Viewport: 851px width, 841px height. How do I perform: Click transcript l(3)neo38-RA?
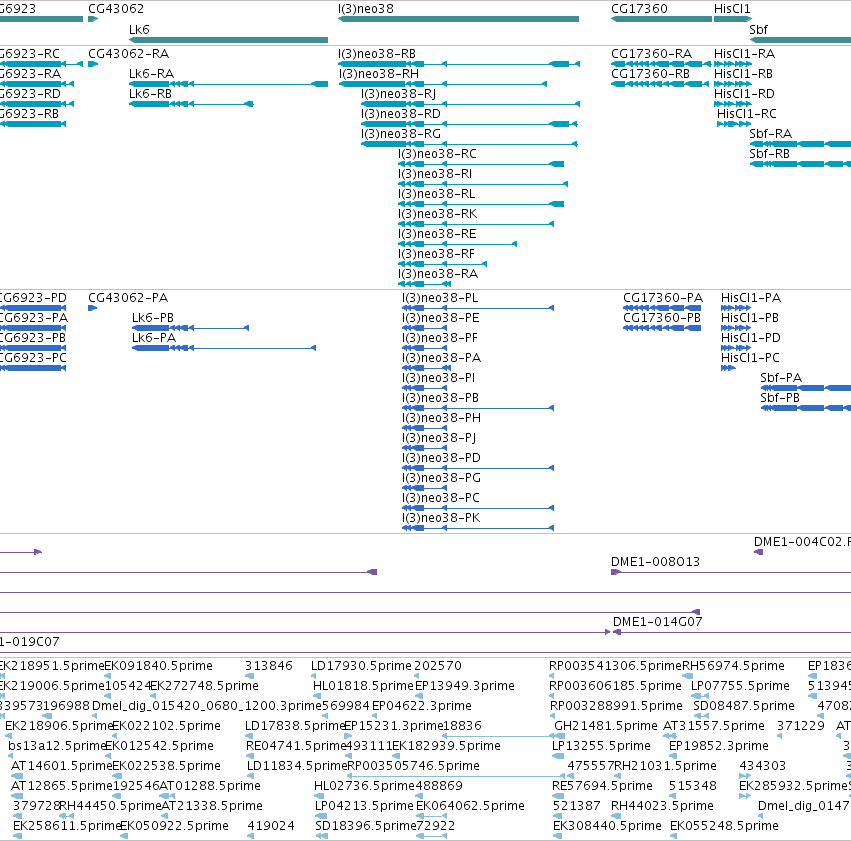pyautogui.click(x=438, y=275)
